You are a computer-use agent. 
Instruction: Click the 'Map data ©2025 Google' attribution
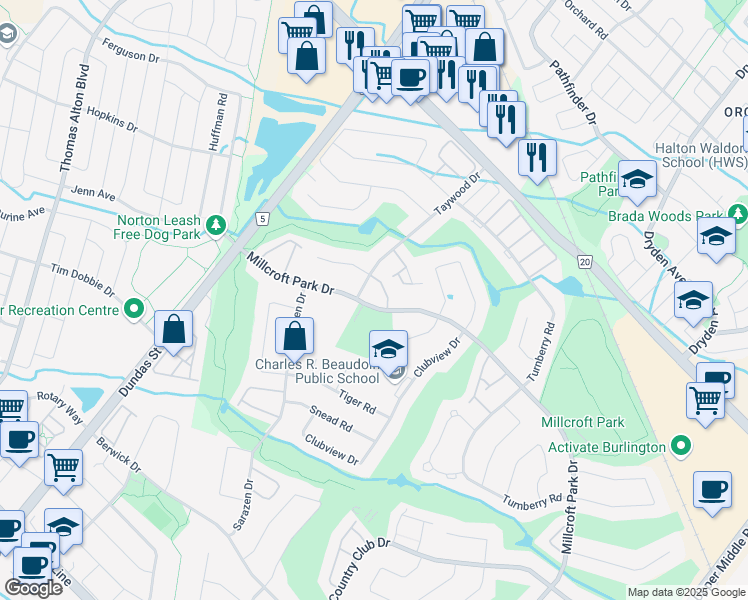tap(686, 592)
